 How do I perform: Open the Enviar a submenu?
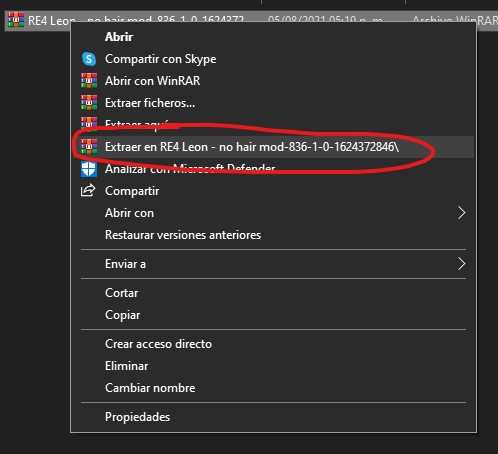125,264
